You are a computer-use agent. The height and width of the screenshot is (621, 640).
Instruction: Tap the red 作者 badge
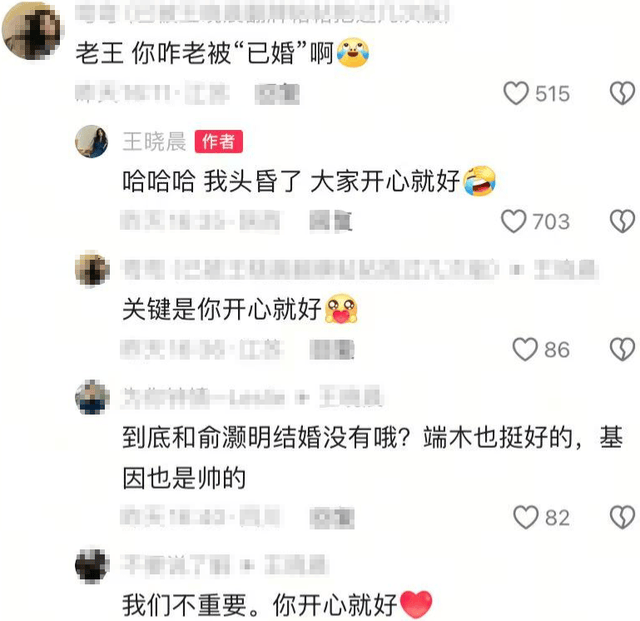[219, 142]
